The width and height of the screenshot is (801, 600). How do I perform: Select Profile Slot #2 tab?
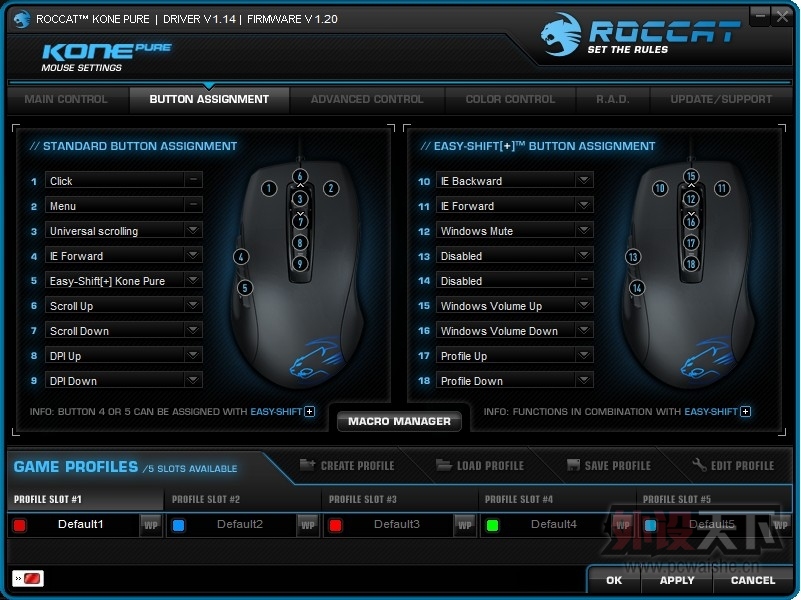[x=243, y=499]
